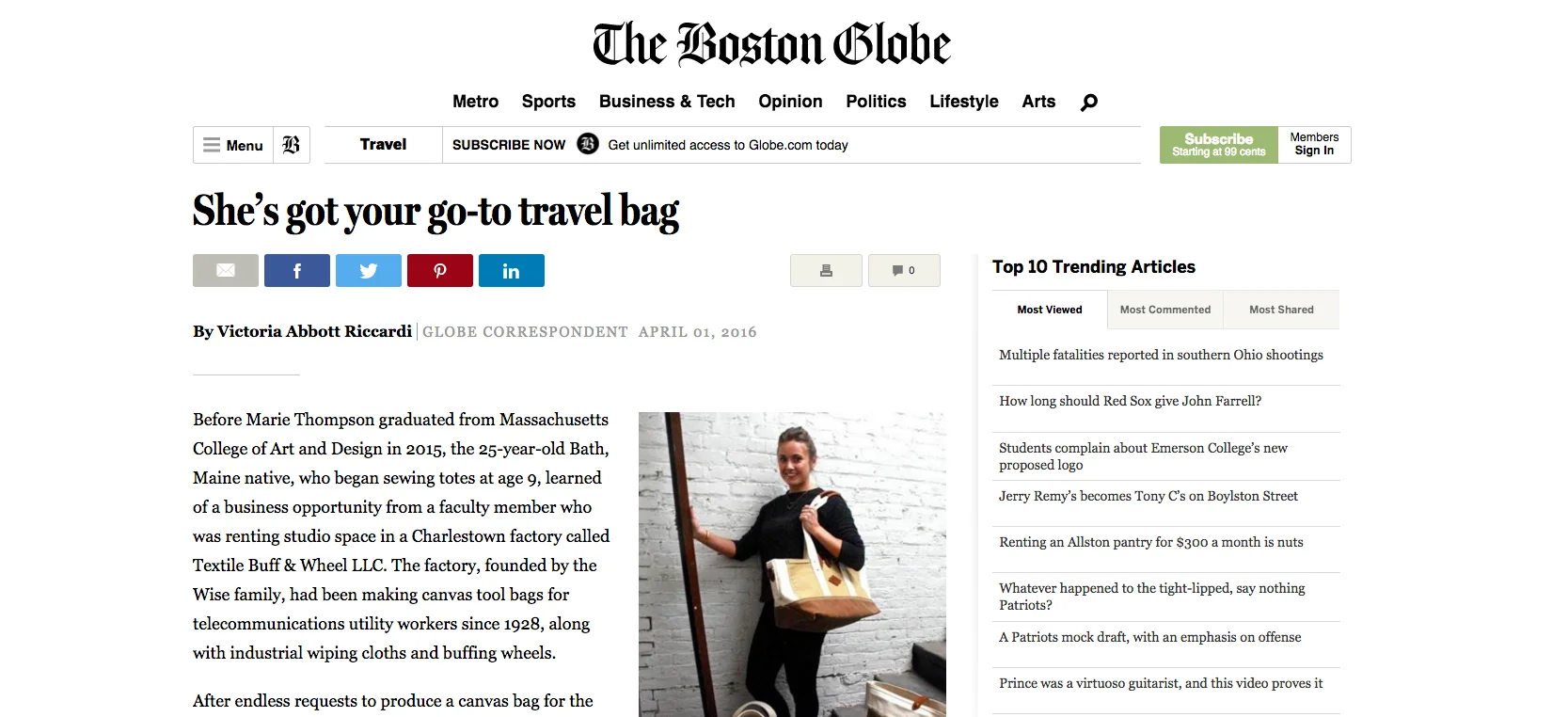Viewport: 1568px width, 717px height.
Task: Open the Business & Tech section
Action: point(667,102)
